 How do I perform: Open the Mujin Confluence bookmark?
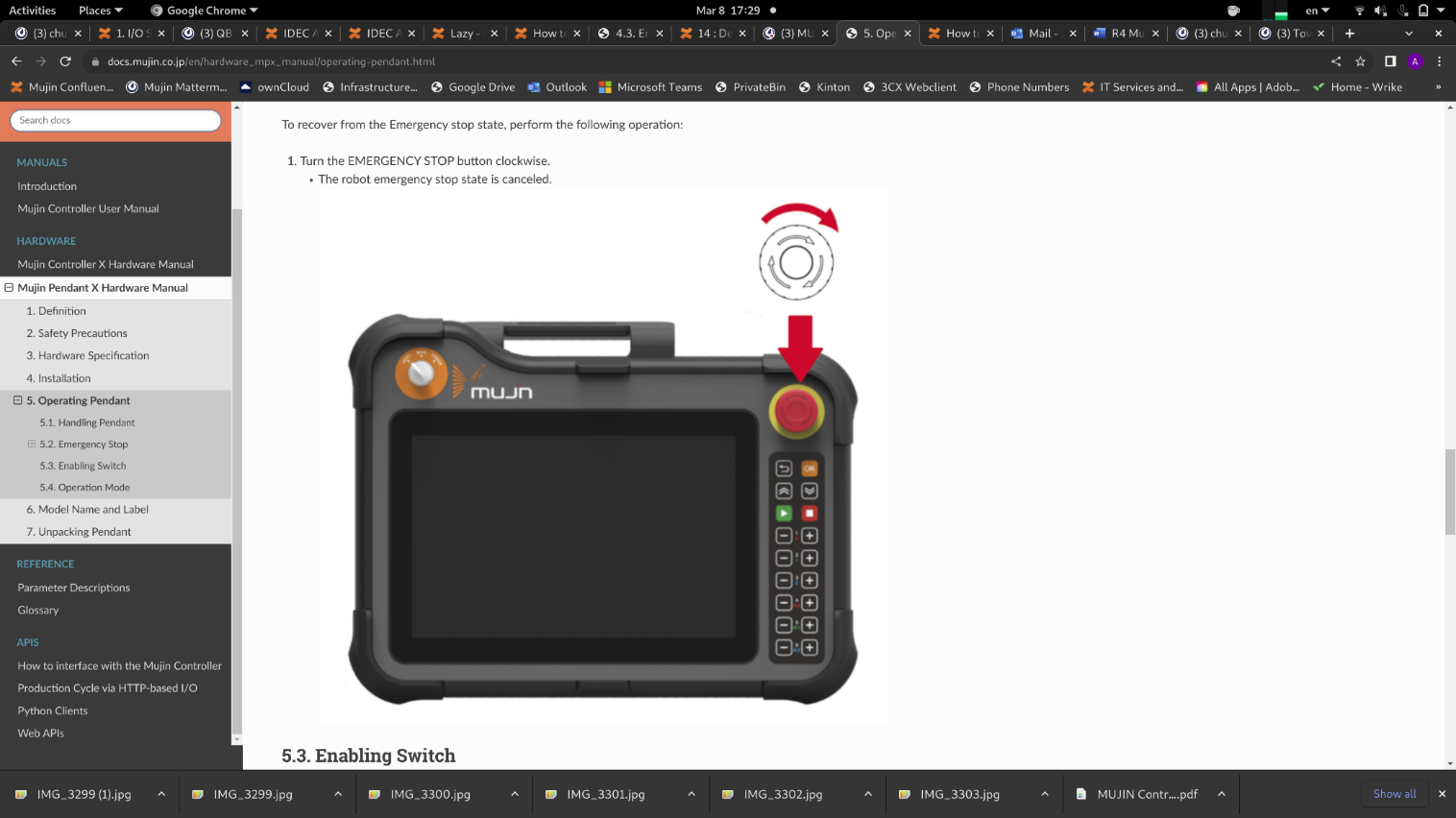[61, 87]
